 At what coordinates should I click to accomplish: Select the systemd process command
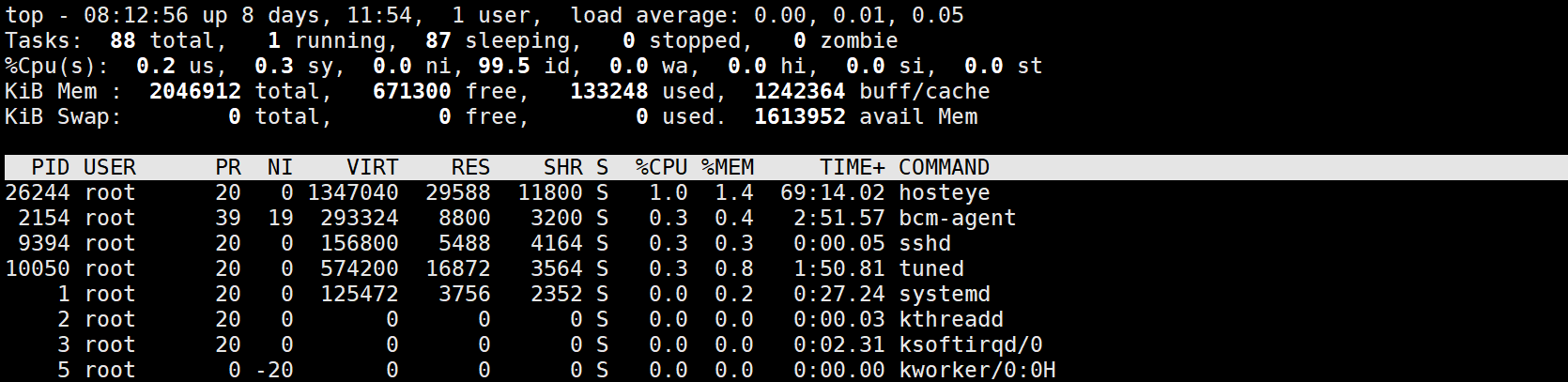click(945, 295)
